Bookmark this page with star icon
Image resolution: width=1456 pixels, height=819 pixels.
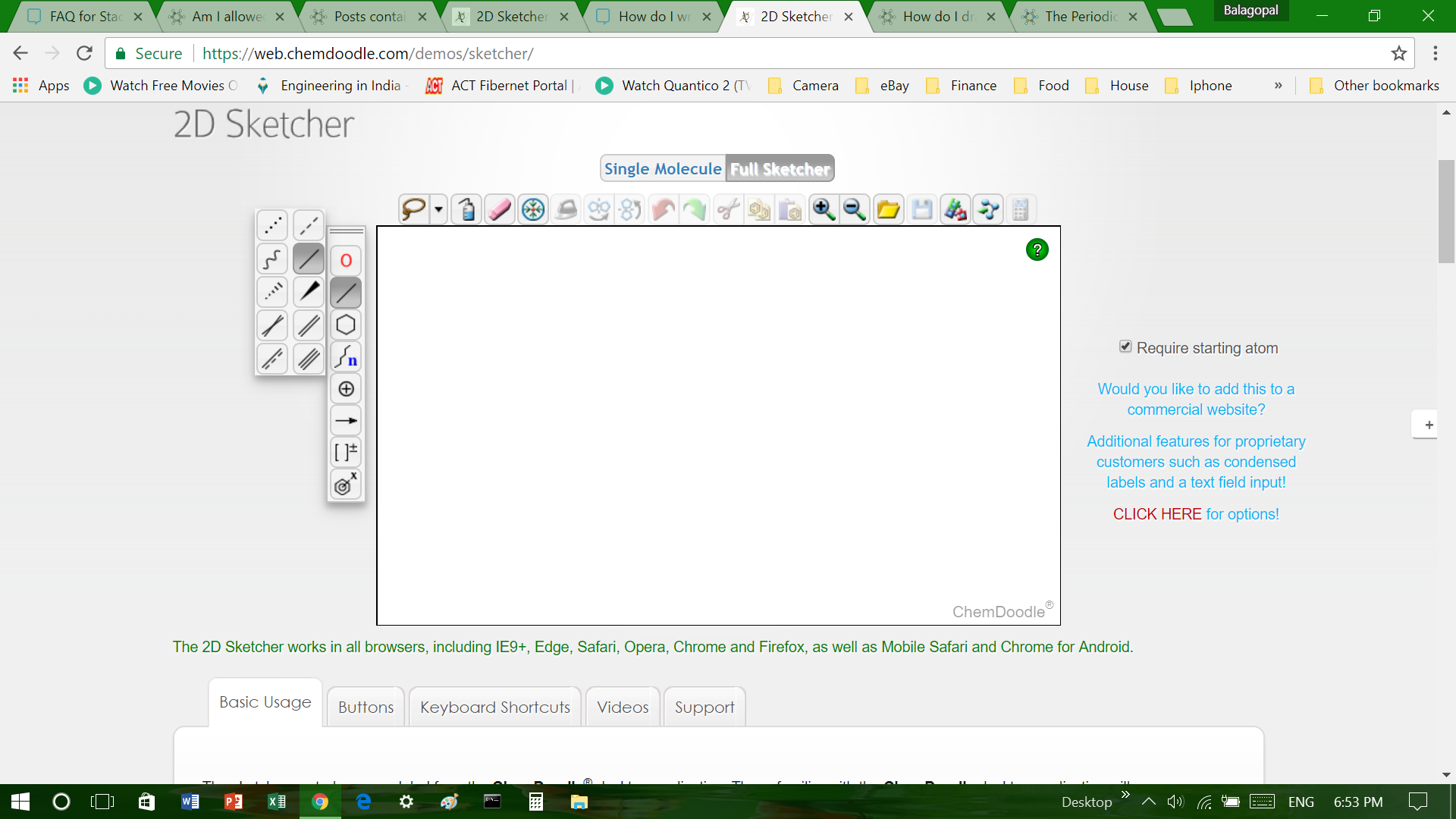click(1398, 54)
